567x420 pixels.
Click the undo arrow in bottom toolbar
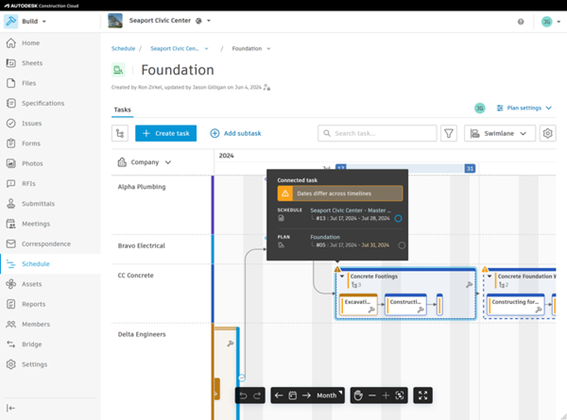click(x=243, y=396)
